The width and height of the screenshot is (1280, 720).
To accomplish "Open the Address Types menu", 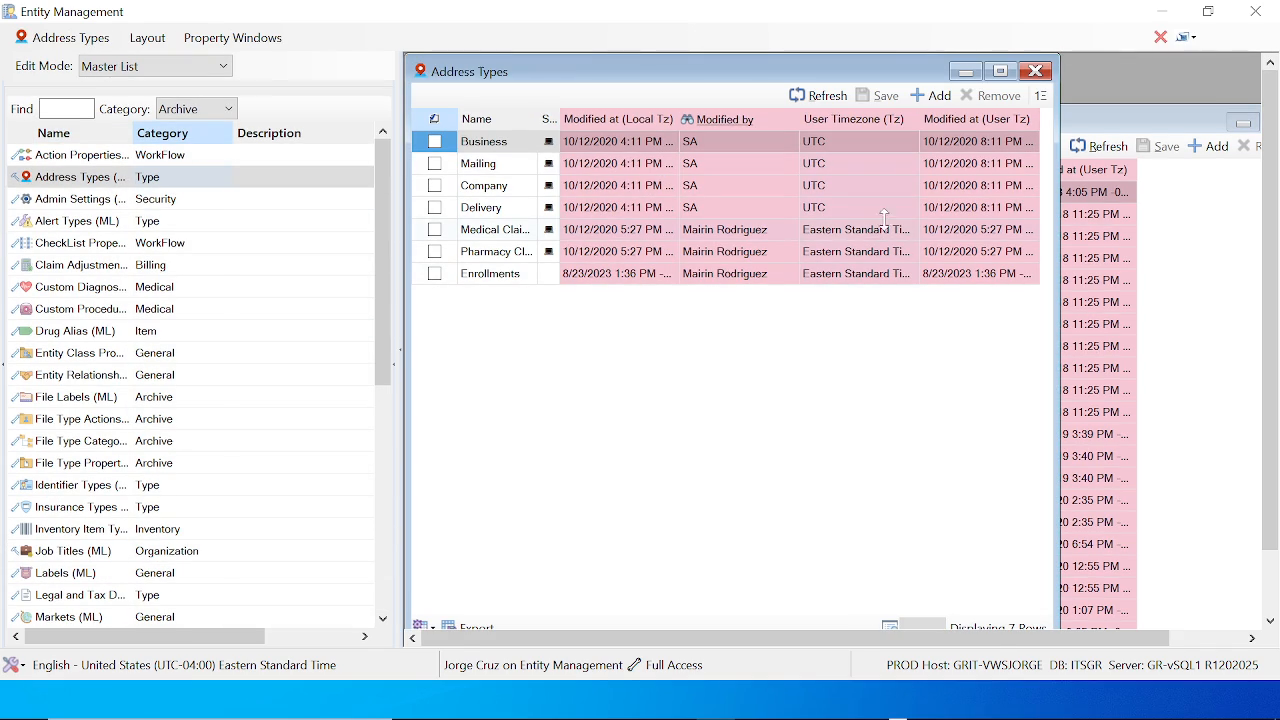I will [x=62, y=38].
